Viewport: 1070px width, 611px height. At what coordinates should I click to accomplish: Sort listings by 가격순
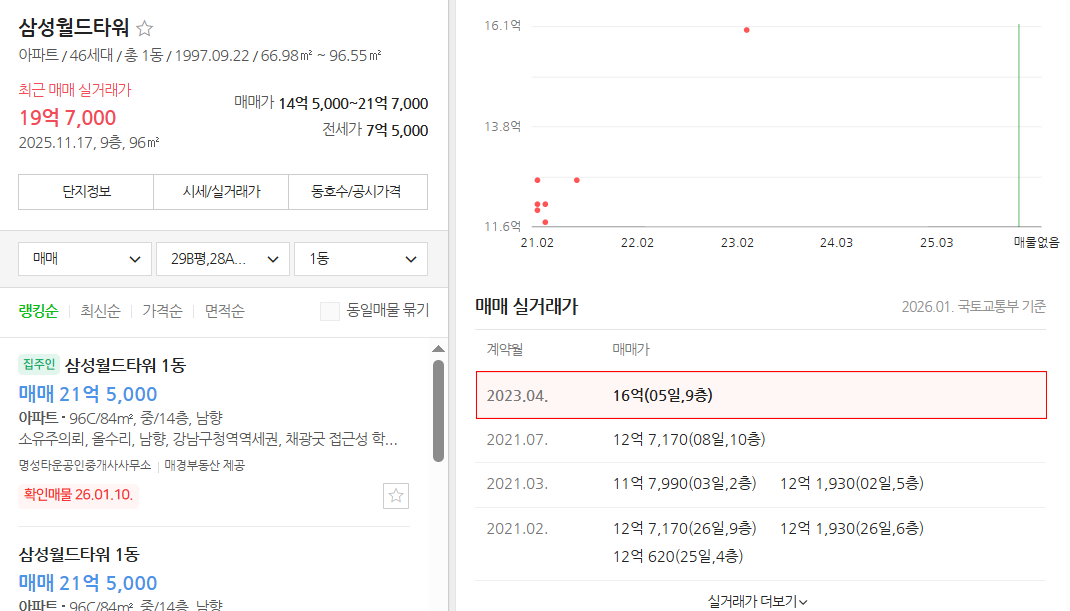162,311
